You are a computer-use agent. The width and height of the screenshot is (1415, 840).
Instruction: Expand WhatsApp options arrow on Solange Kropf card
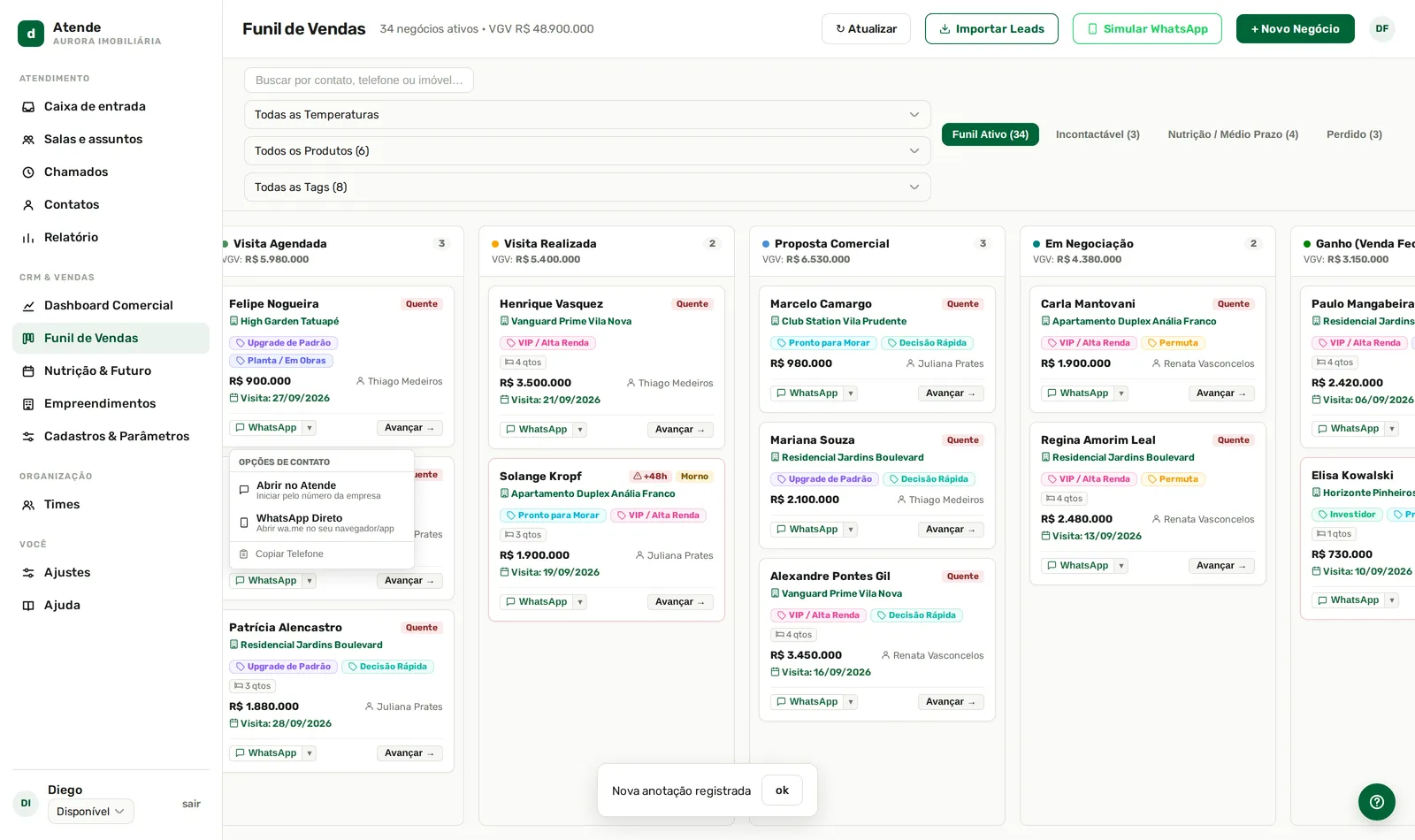[x=580, y=602]
